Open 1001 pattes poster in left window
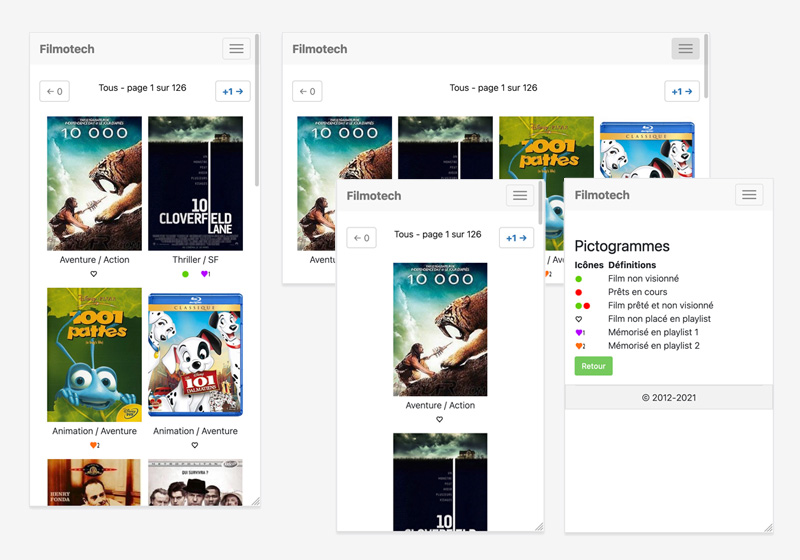The height and width of the screenshot is (560, 800). coord(94,355)
